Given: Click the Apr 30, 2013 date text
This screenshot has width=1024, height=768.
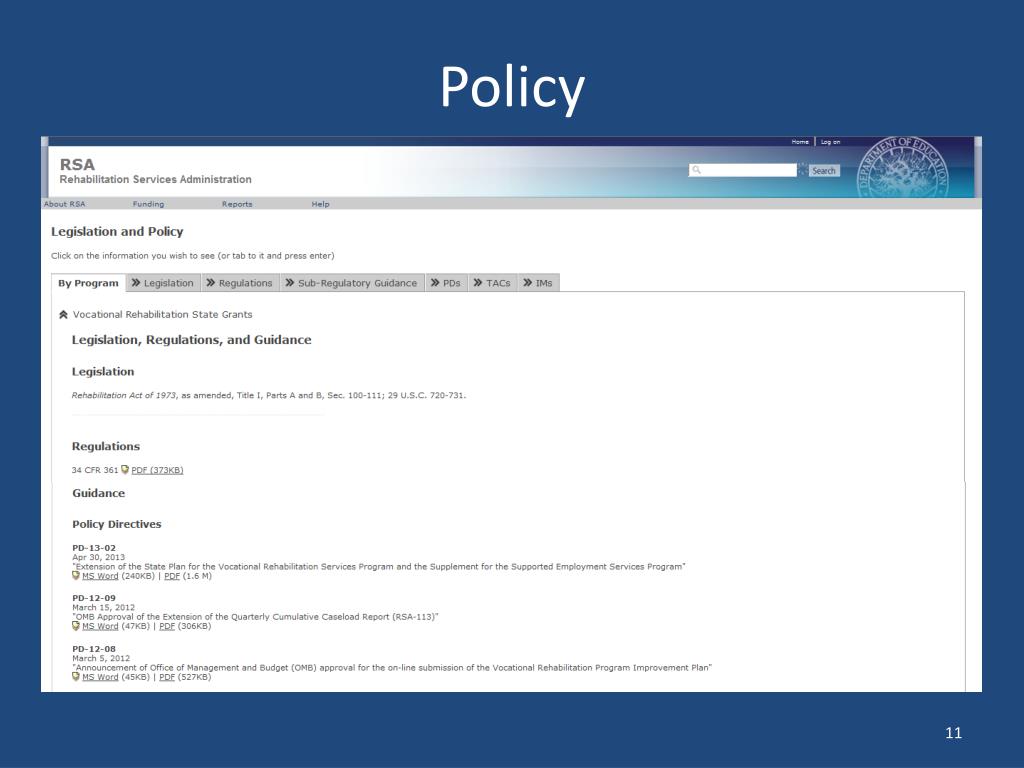Looking at the screenshot, I should [x=99, y=557].
